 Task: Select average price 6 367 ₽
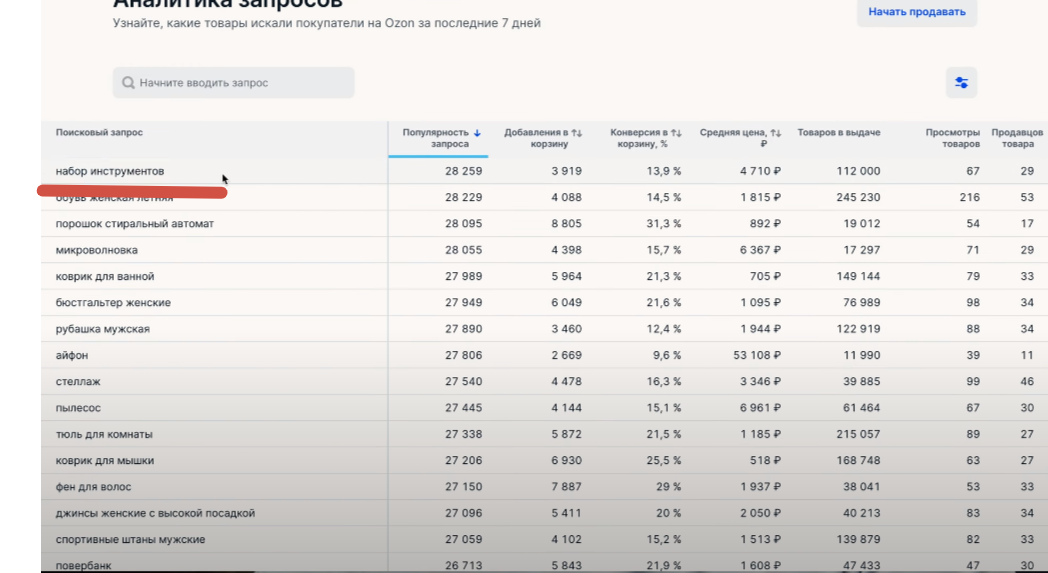pyautogui.click(x=760, y=250)
